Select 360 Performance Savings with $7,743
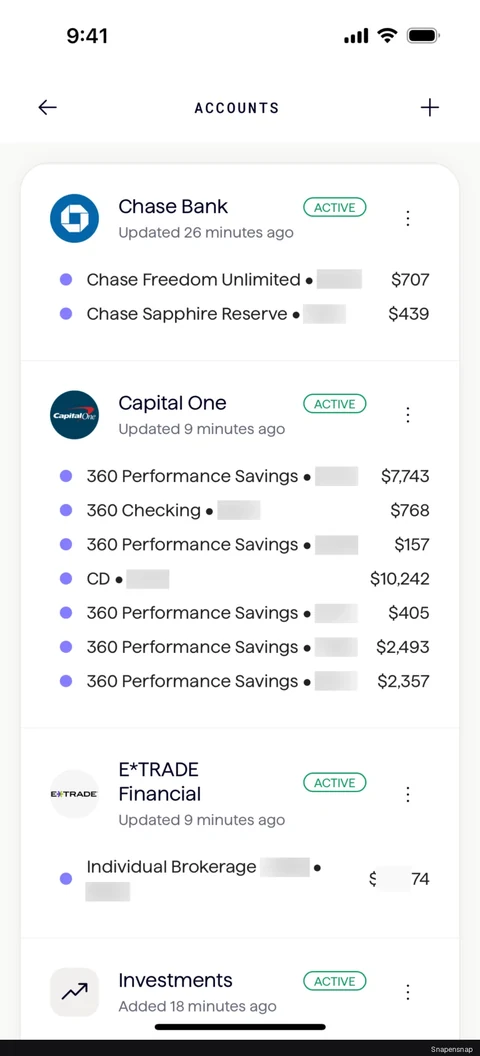Image resolution: width=480 pixels, height=1056 pixels. [x=244, y=476]
